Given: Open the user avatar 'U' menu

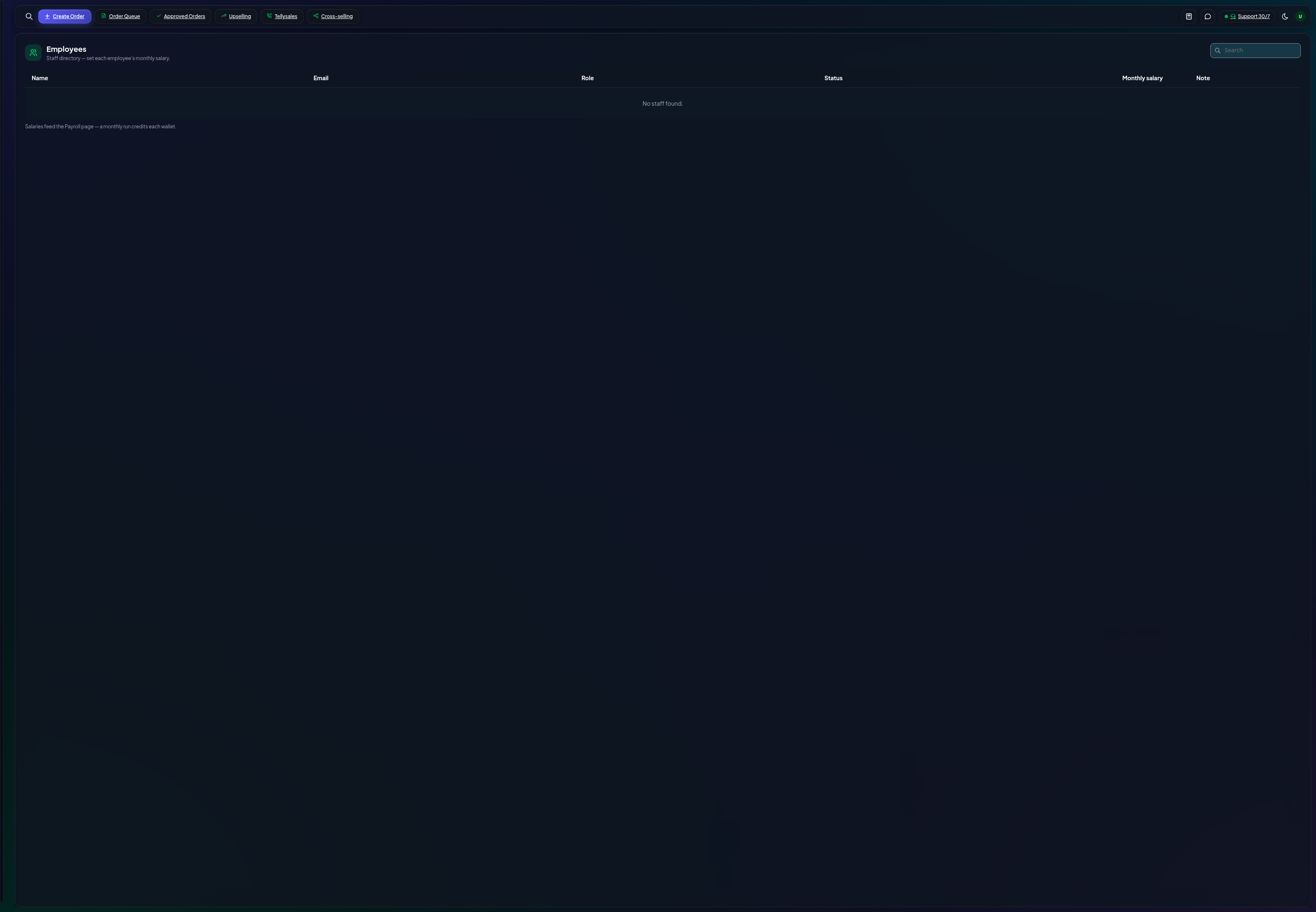Looking at the screenshot, I should 1300,16.
